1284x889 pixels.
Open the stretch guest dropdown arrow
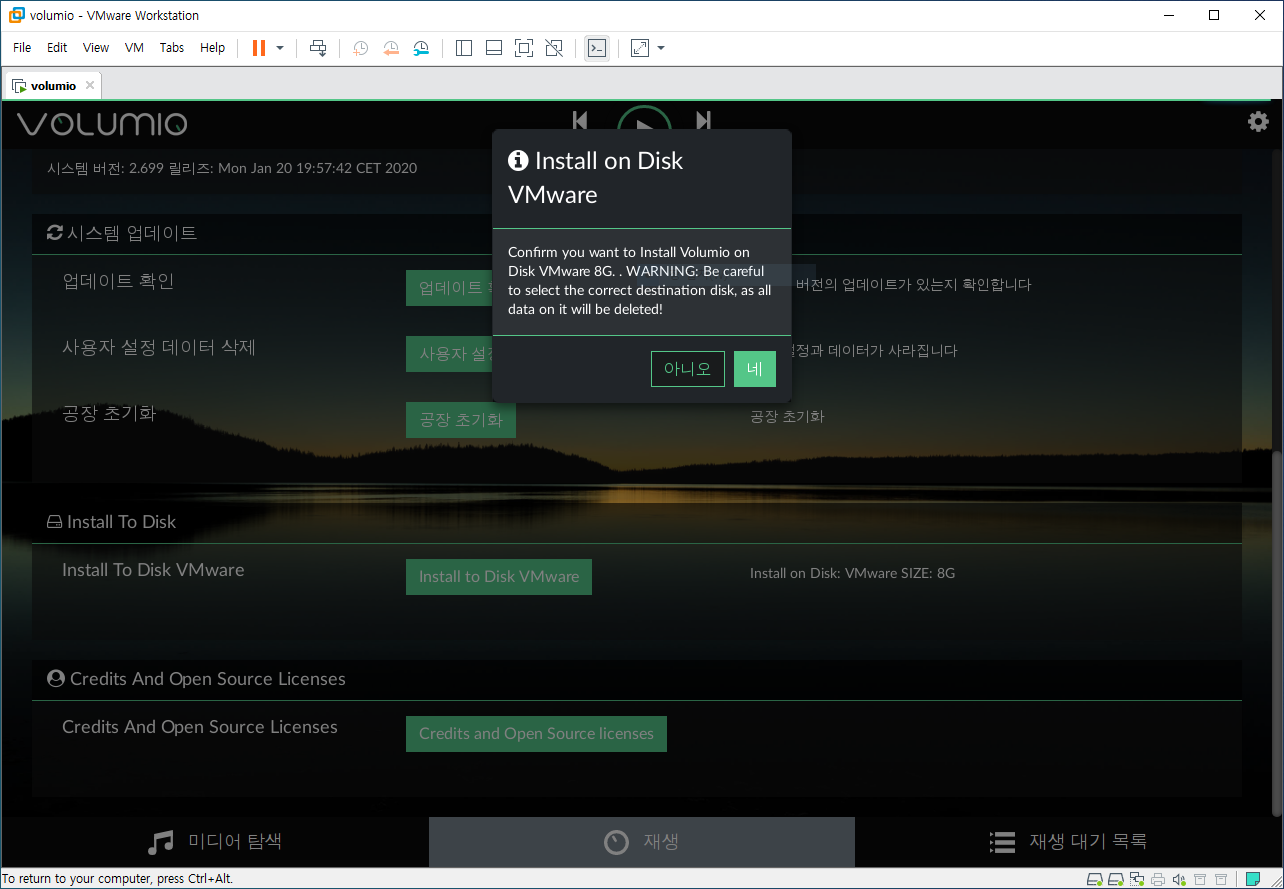coord(661,48)
